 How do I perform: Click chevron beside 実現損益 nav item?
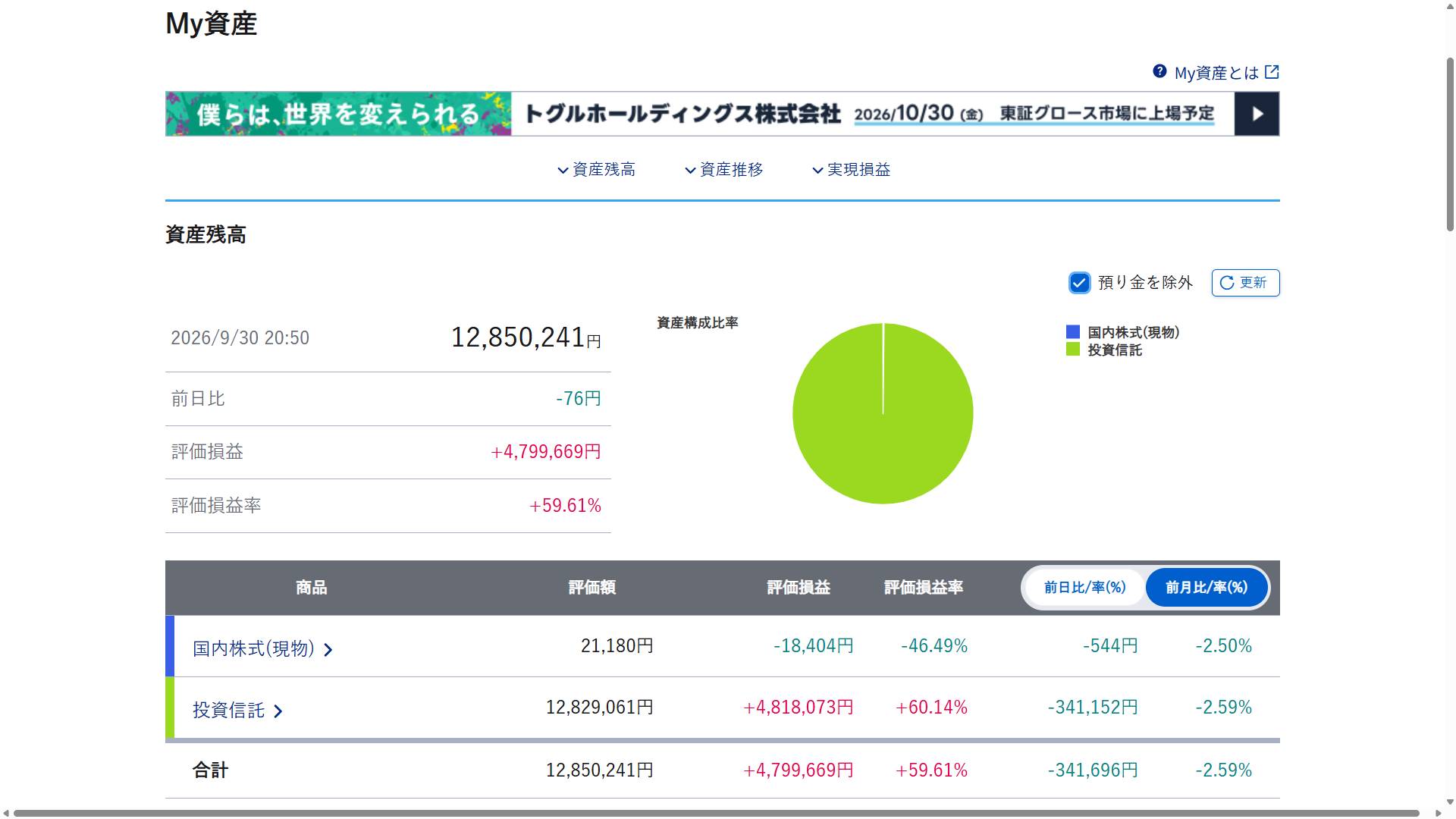pyautogui.click(x=817, y=171)
